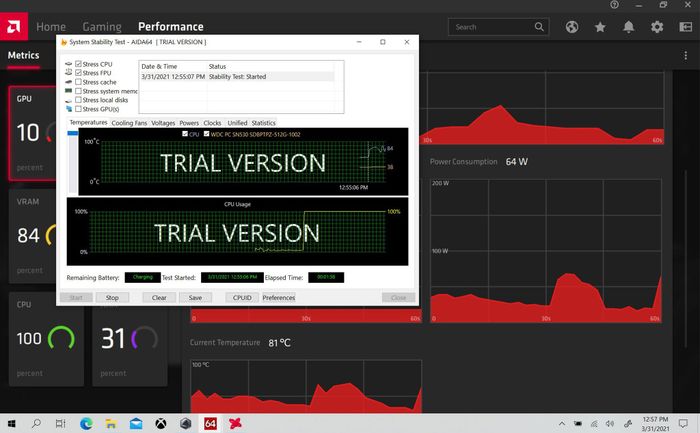This screenshot has height=433, width=700.
Task: Open the three-dot options menu in Metrics
Action: (x=685, y=55)
